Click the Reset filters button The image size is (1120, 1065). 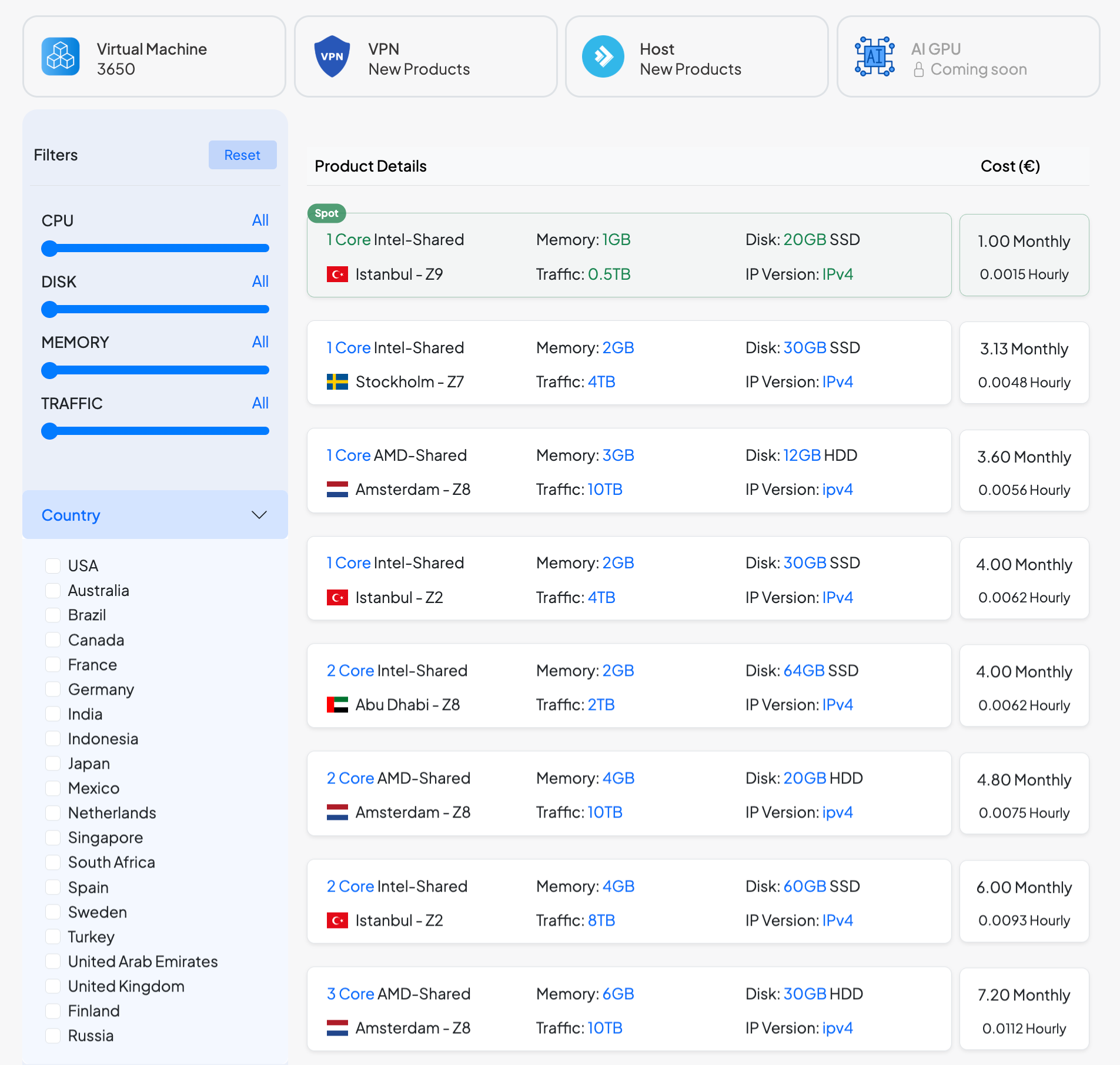pyautogui.click(x=242, y=155)
